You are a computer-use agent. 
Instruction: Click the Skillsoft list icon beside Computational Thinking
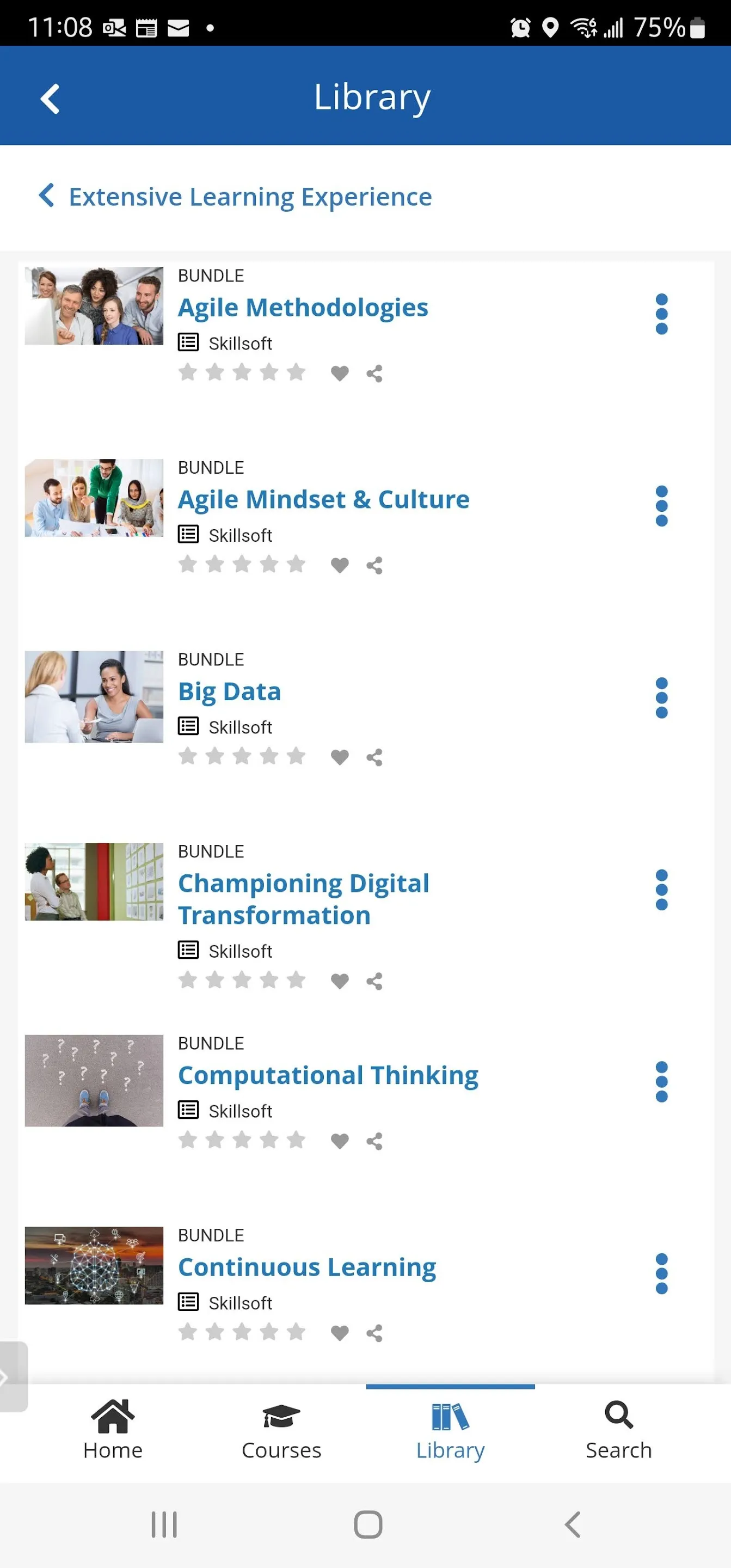189,1109
